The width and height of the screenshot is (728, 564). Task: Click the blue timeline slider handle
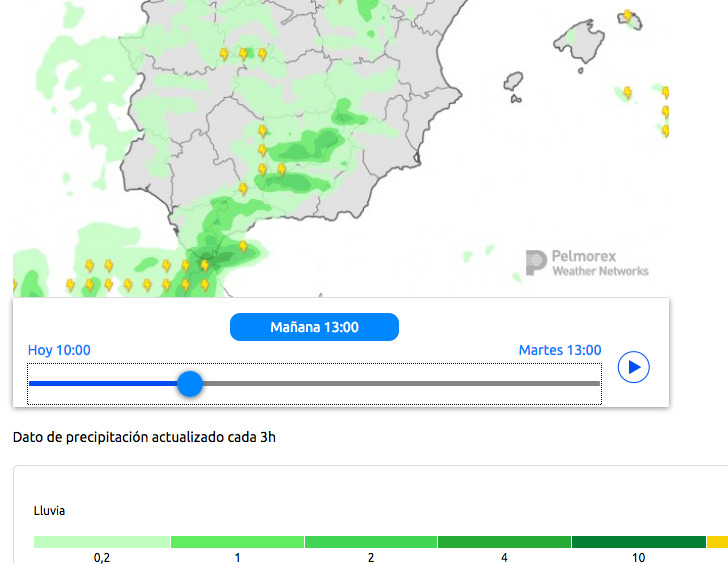190,384
